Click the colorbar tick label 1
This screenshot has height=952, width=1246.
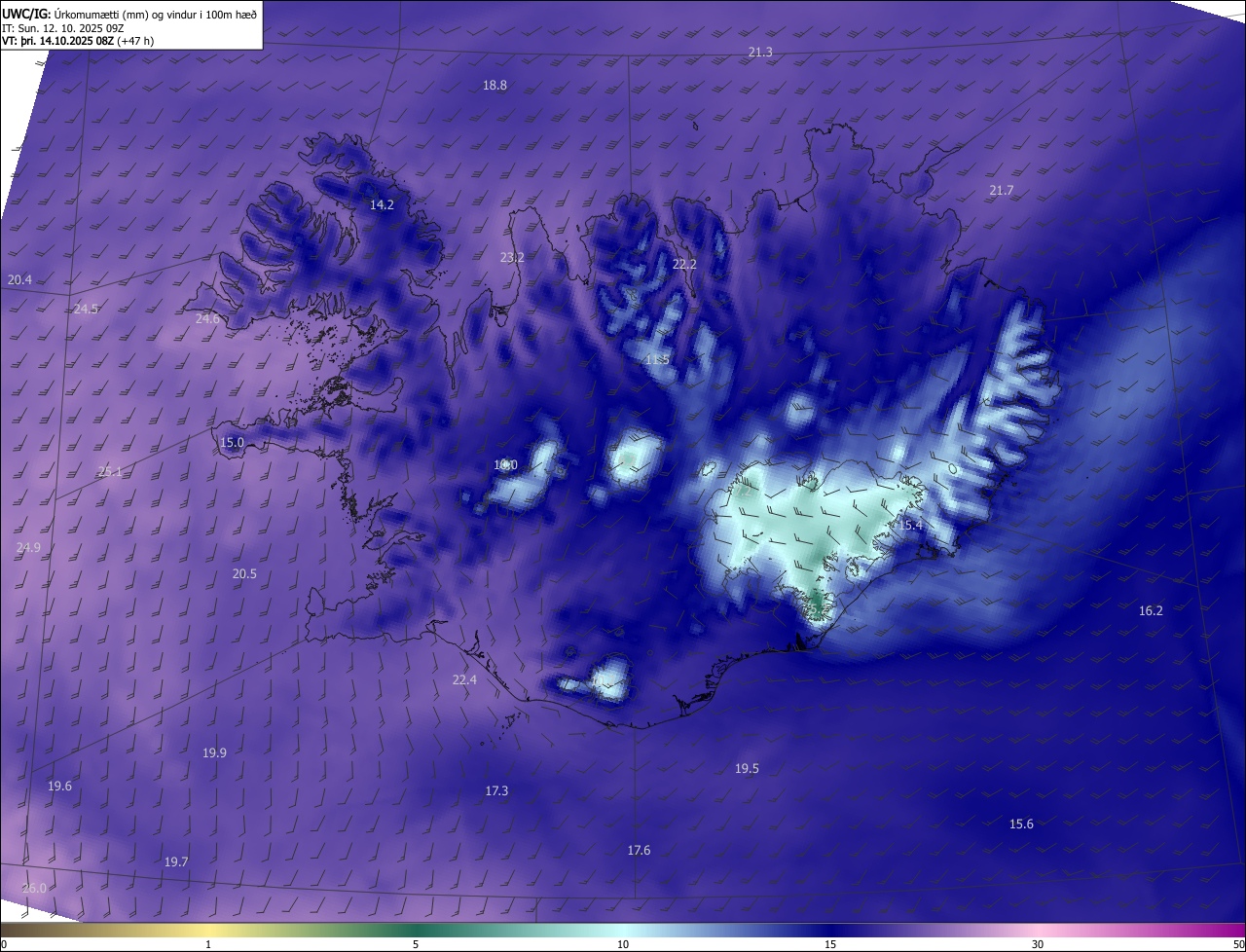pos(208,944)
